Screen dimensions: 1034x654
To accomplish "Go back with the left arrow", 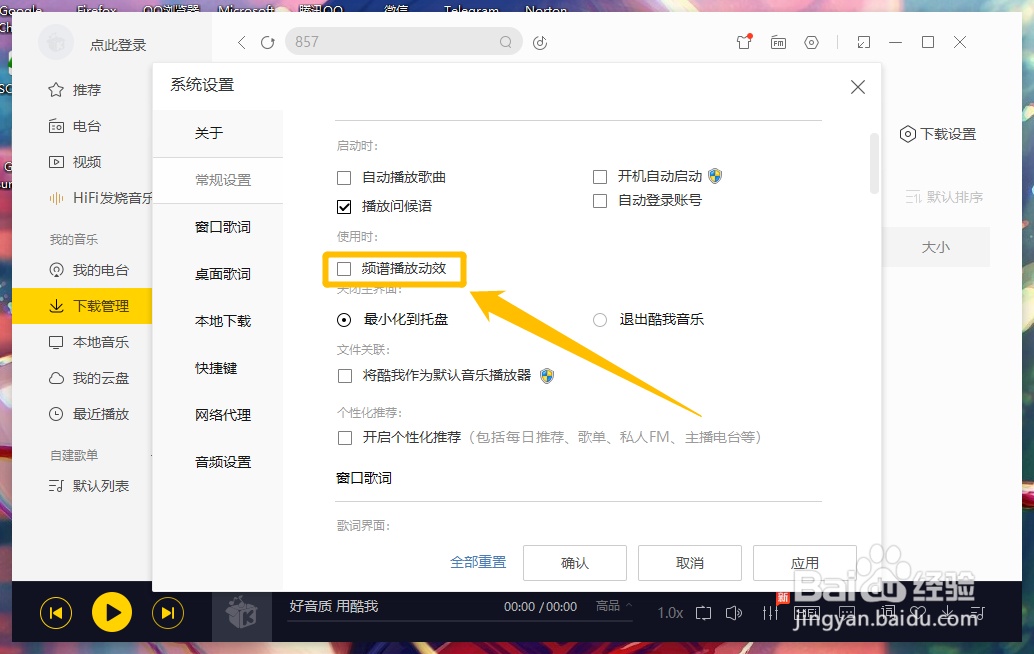I will 241,42.
